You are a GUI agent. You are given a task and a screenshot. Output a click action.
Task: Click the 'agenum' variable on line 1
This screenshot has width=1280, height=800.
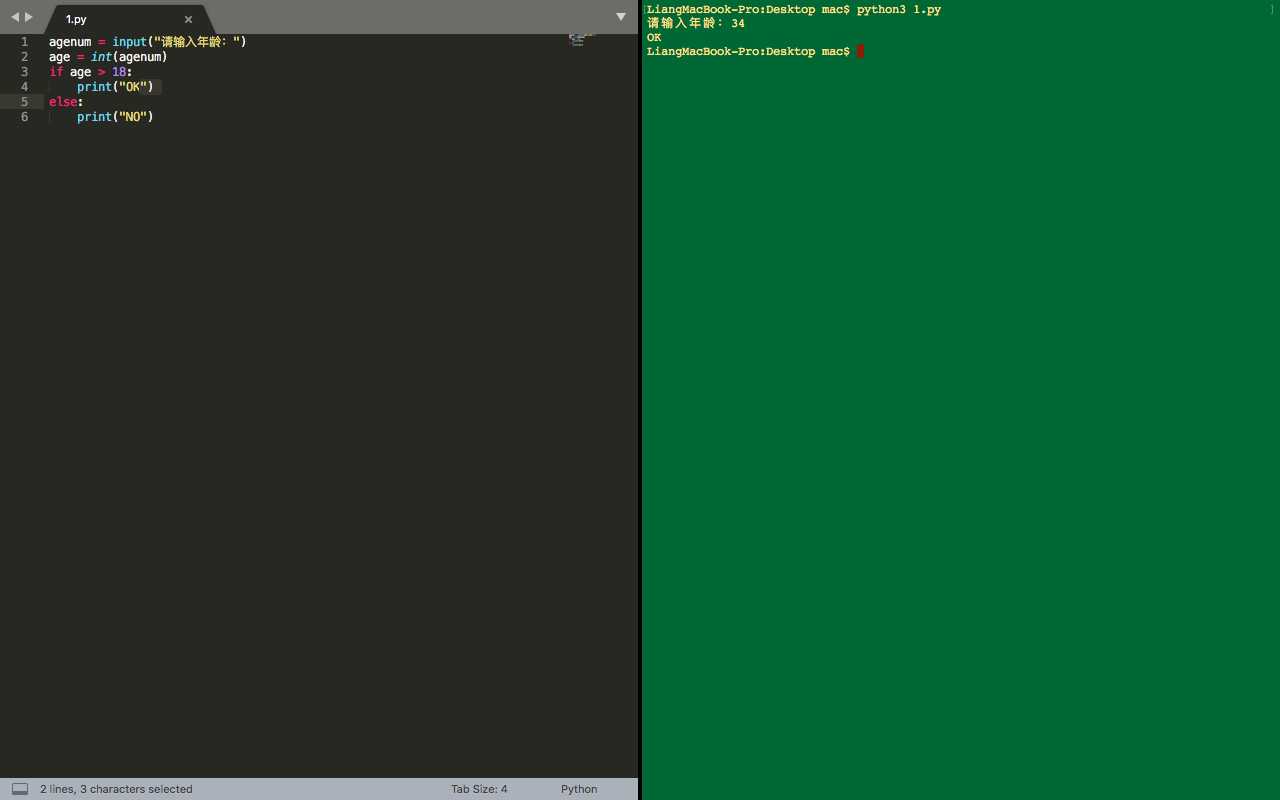(70, 42)
